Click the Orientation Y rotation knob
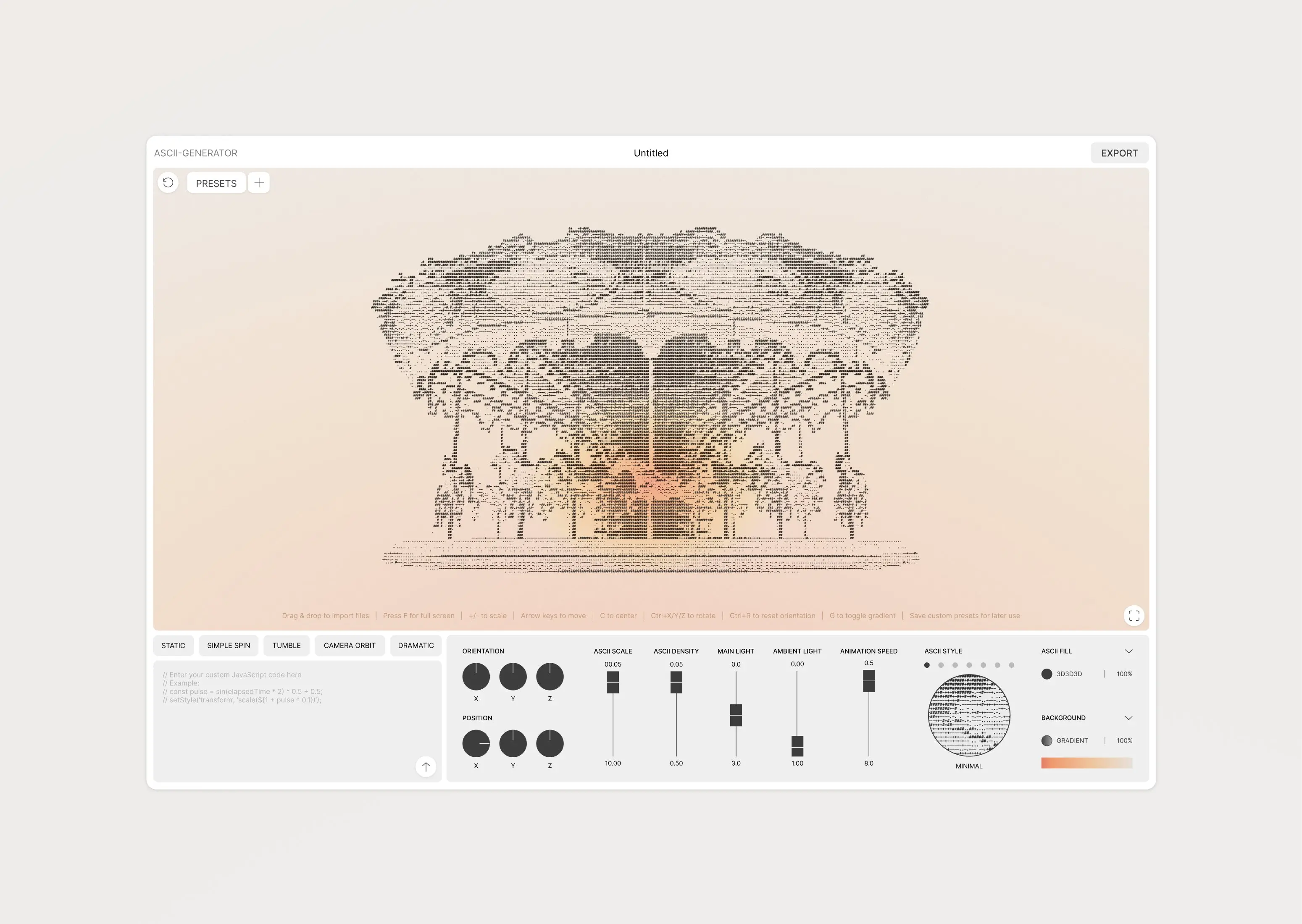 513,677
